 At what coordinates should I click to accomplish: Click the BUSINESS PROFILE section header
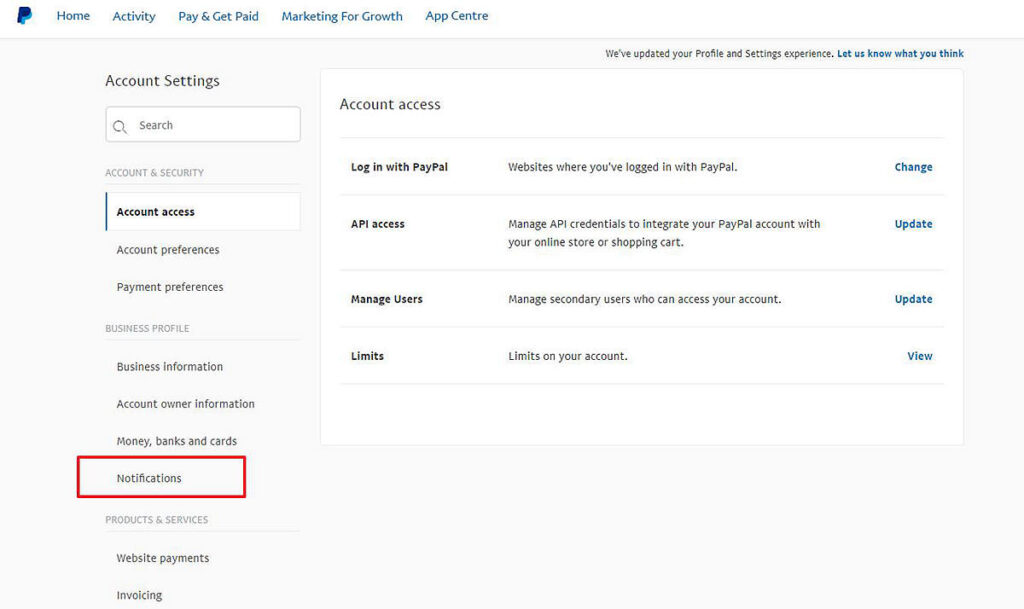pyautogui.click(x=147, y=328)
